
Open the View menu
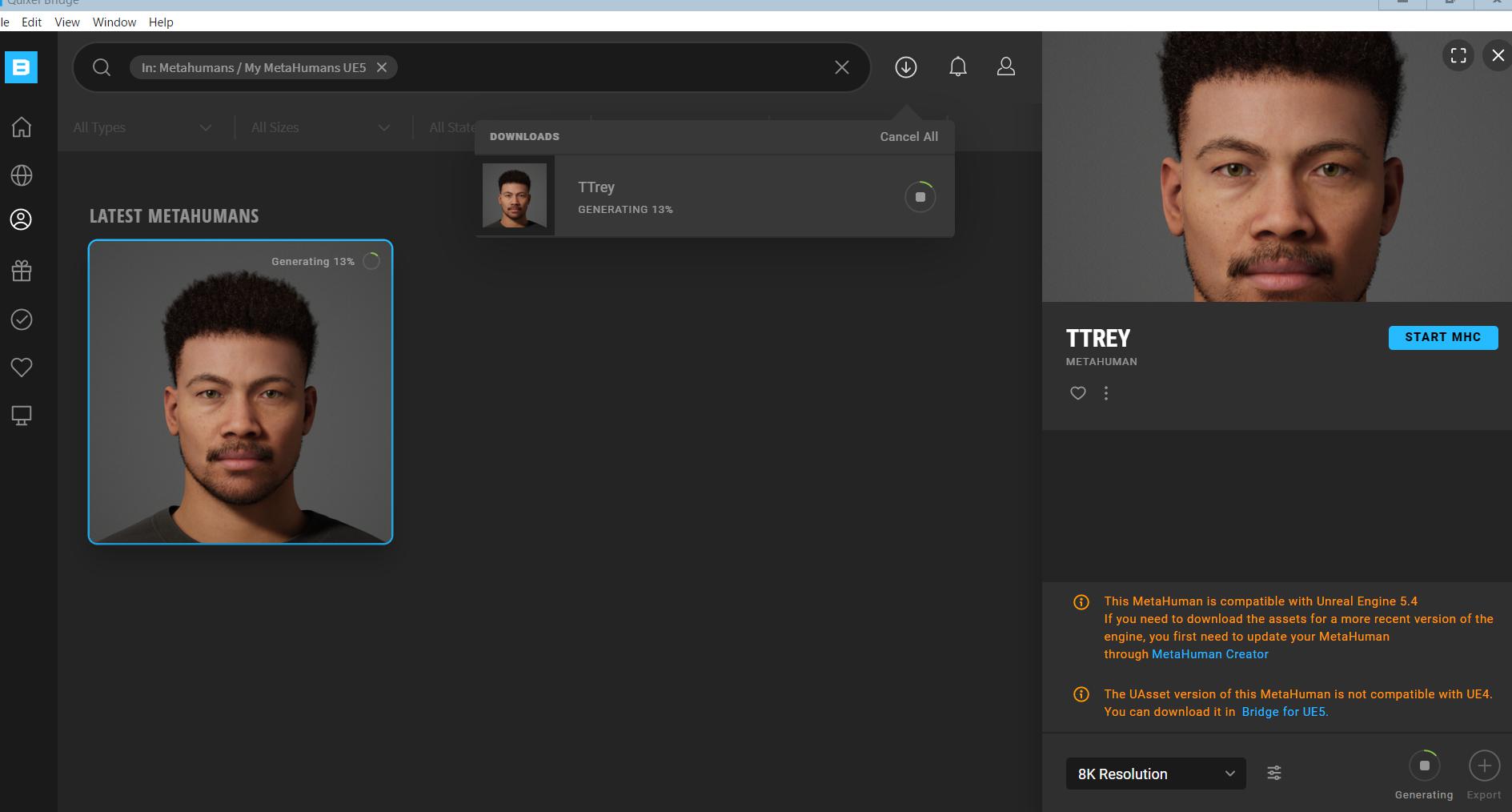point(67,22)
